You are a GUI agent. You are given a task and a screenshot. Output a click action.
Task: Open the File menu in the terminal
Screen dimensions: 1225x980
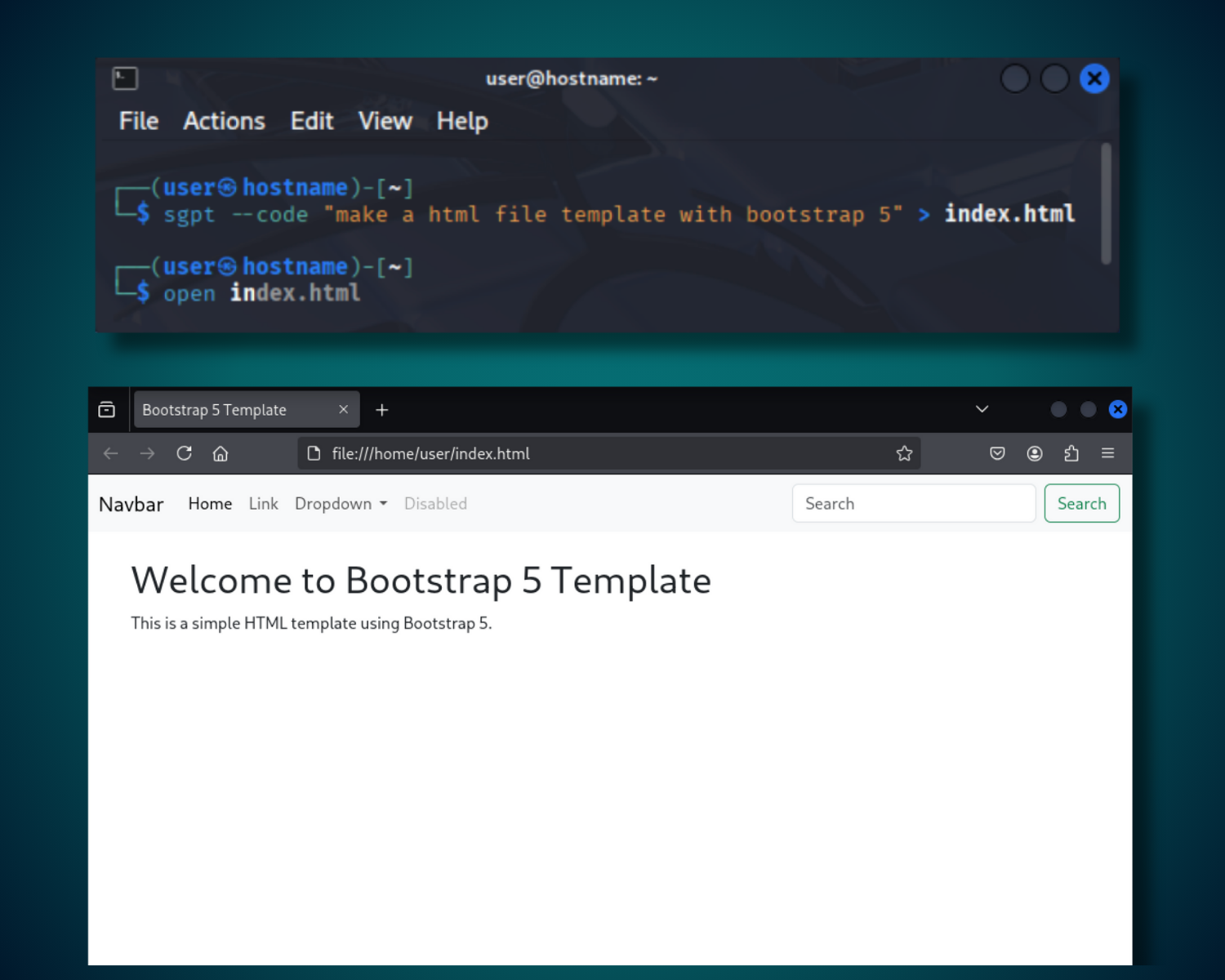click(138, 121)
